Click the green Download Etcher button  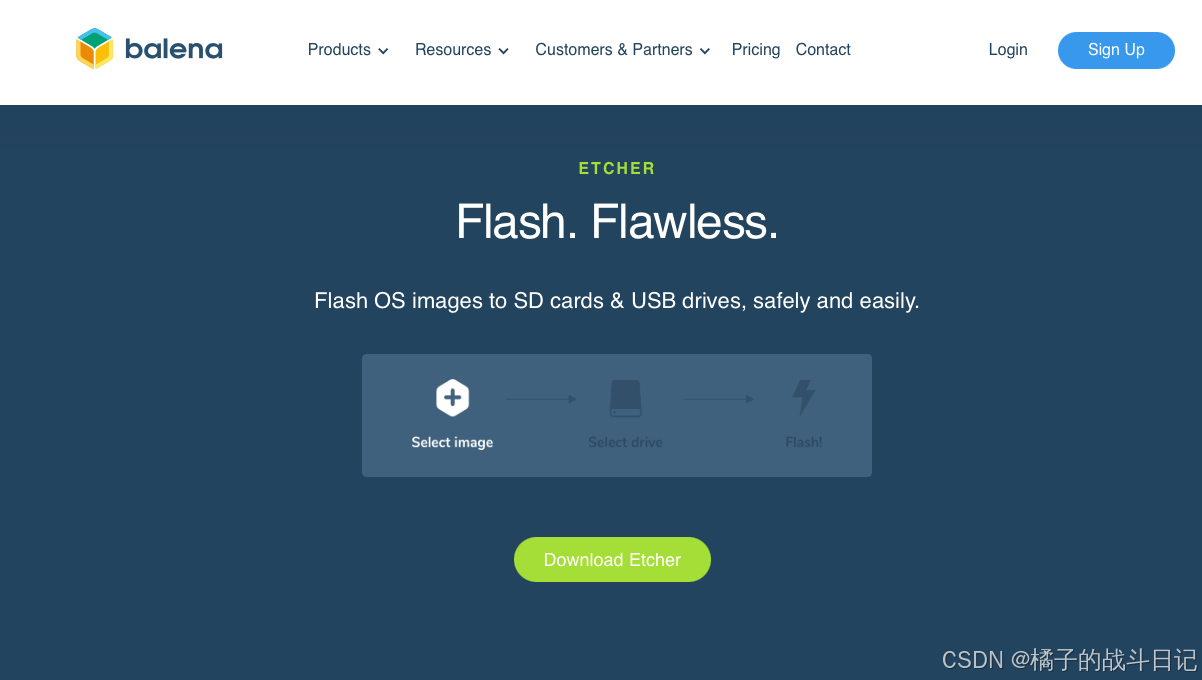[612, 560]
